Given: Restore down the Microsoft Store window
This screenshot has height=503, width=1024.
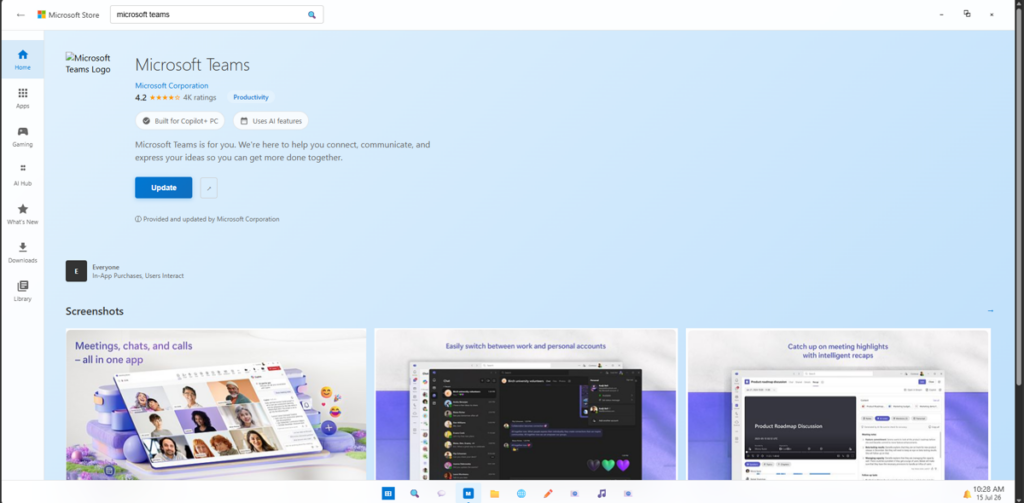Looking at the screenshot, I should point(967,14).
